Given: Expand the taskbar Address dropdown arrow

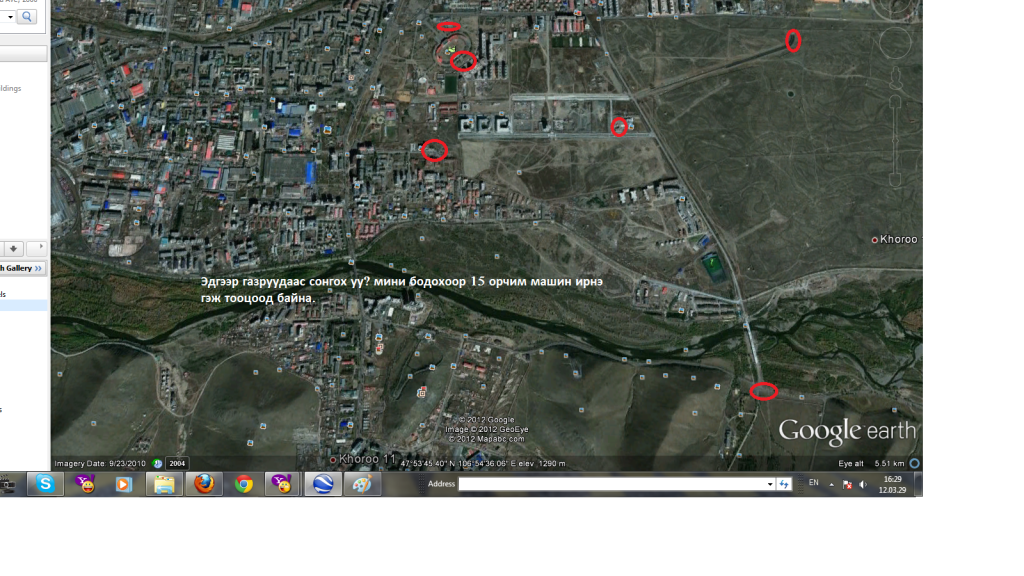Looking at the screenshot, I should 770,484.
